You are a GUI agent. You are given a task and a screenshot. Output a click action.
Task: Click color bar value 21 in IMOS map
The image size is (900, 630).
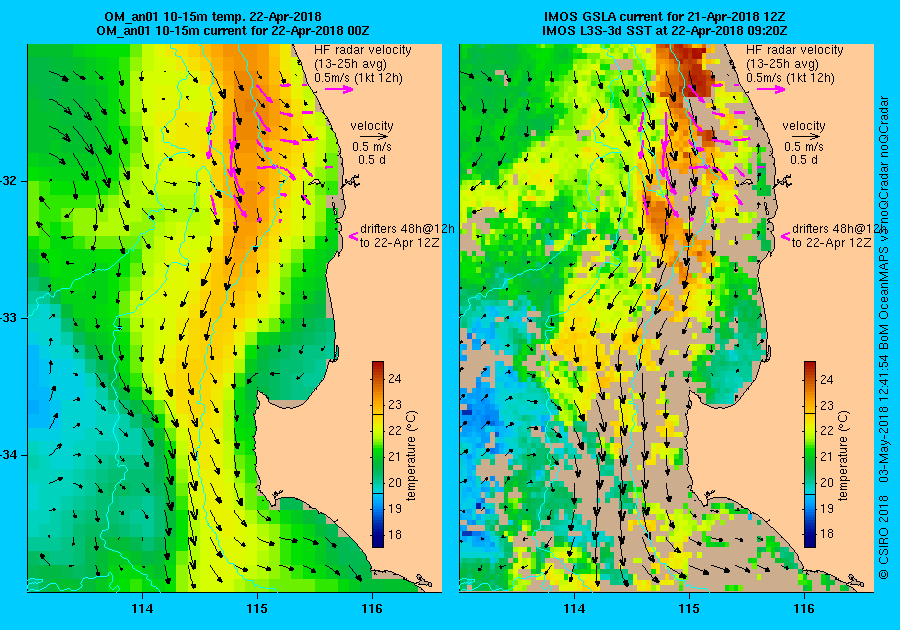tap(827, 457)
